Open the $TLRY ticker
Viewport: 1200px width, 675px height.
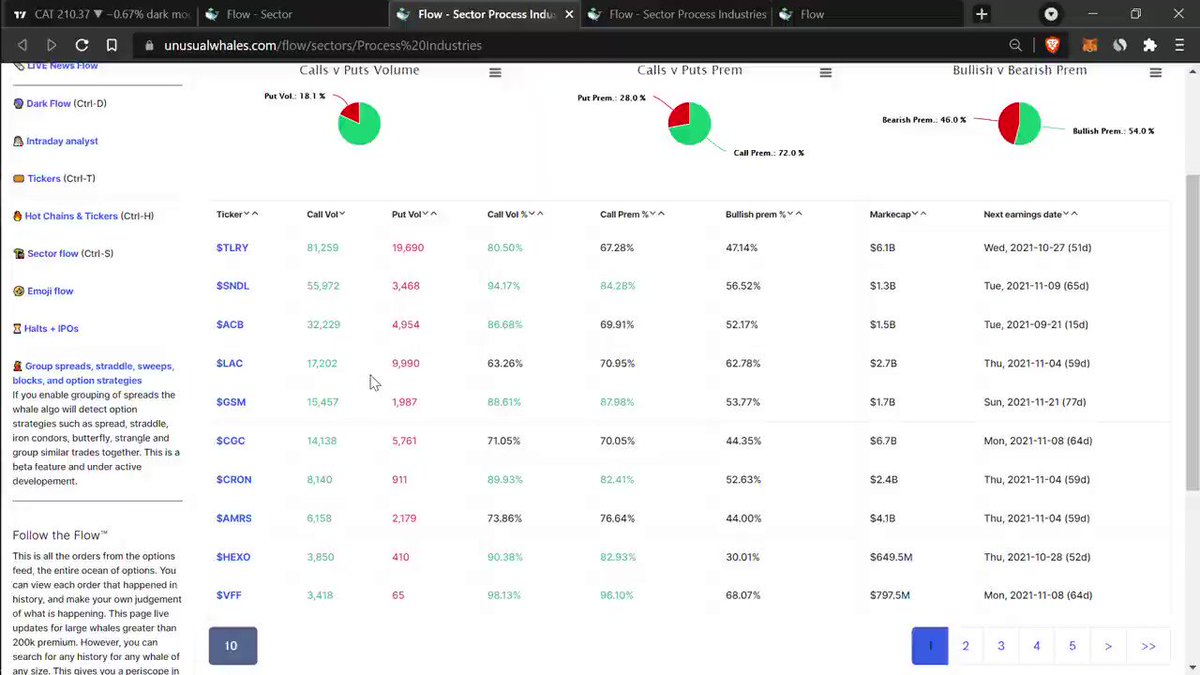click(232, 247)
